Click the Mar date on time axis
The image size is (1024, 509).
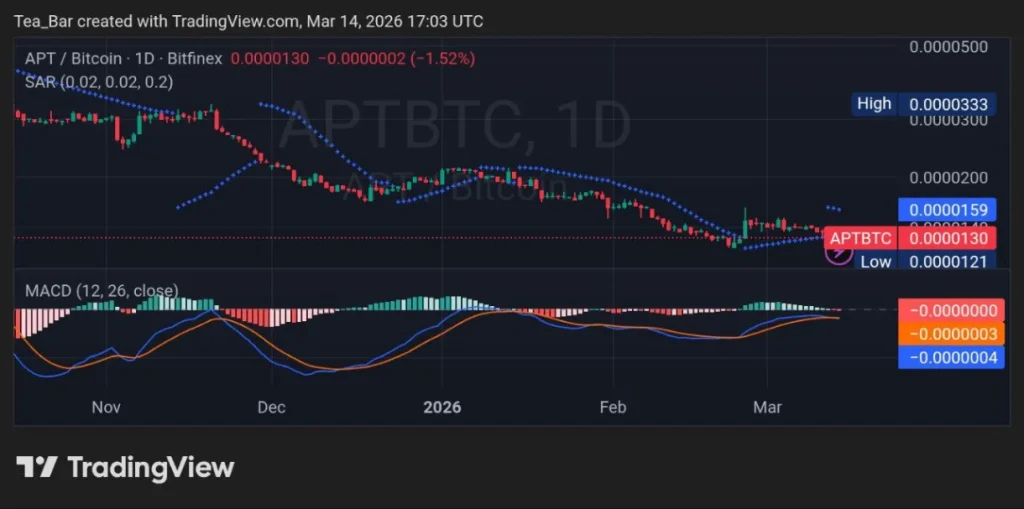point(766,407)
